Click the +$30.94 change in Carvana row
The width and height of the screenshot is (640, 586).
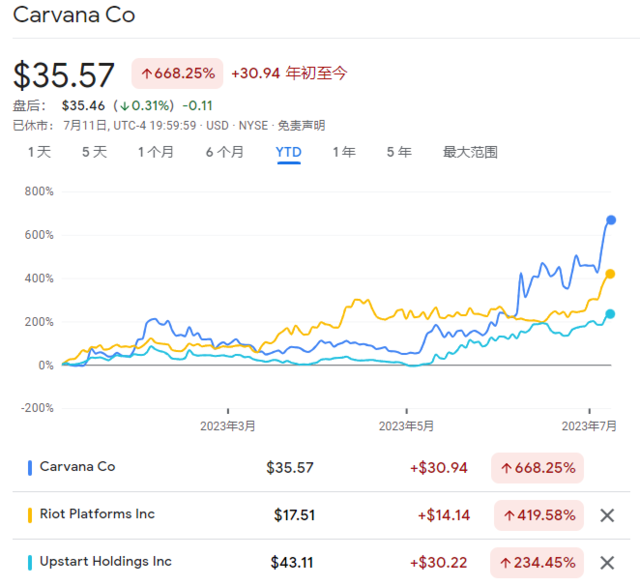pos(439,468)
